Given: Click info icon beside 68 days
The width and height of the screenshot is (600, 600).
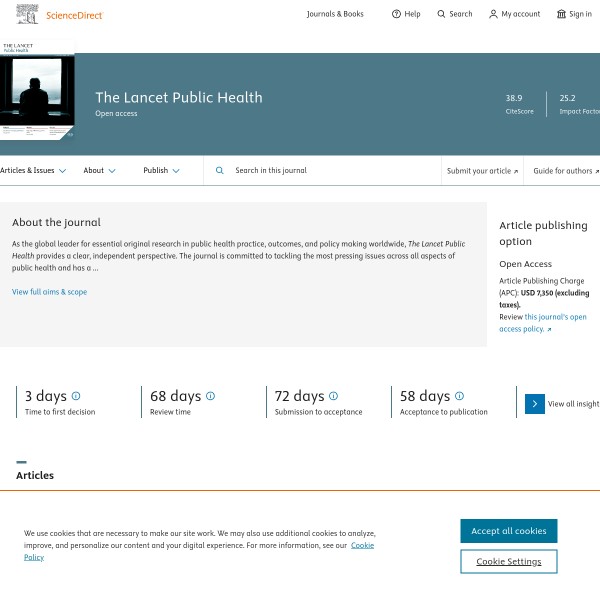Looking at the screenshot, I should 210,396.
